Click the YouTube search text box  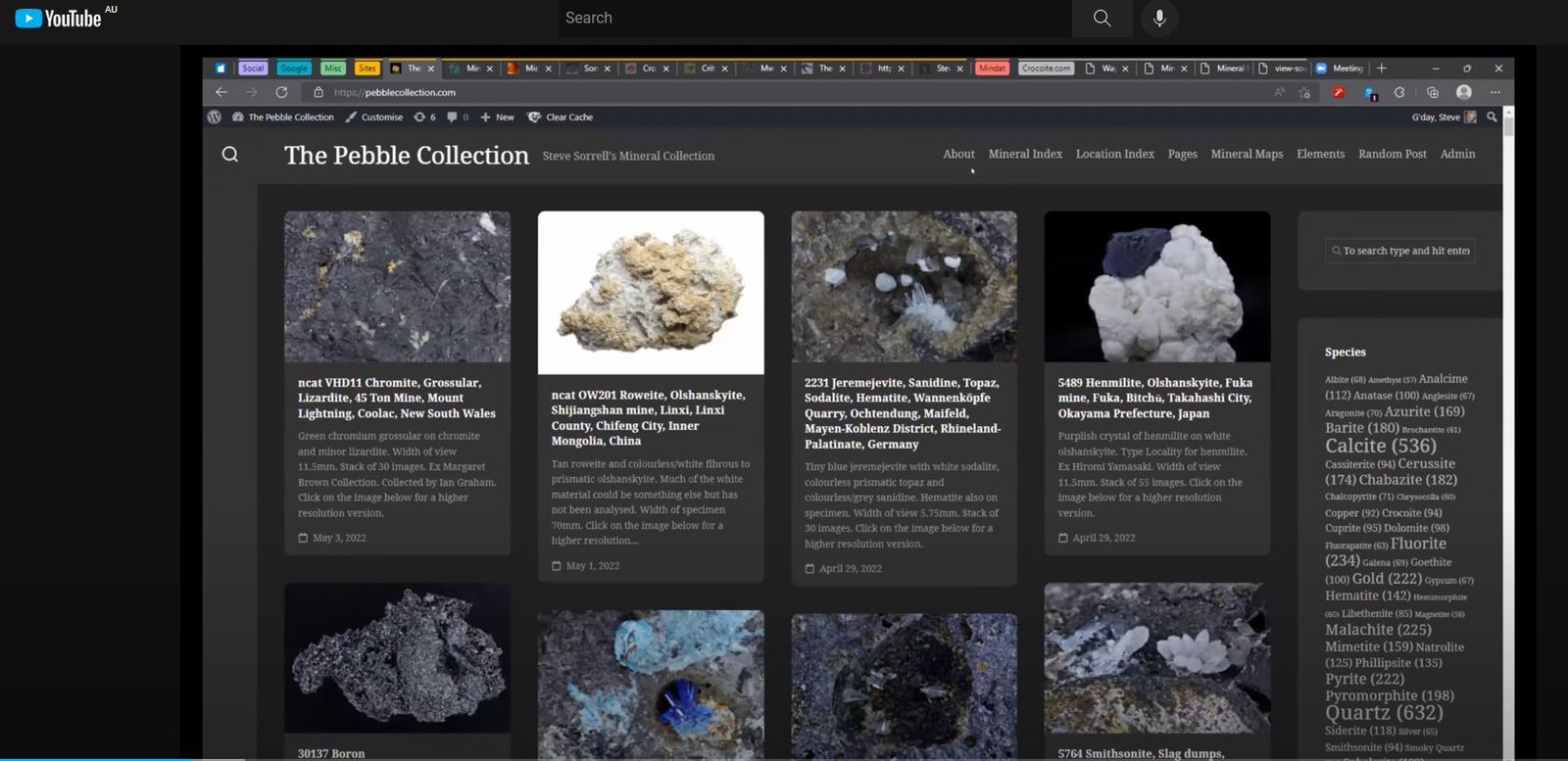813,18
